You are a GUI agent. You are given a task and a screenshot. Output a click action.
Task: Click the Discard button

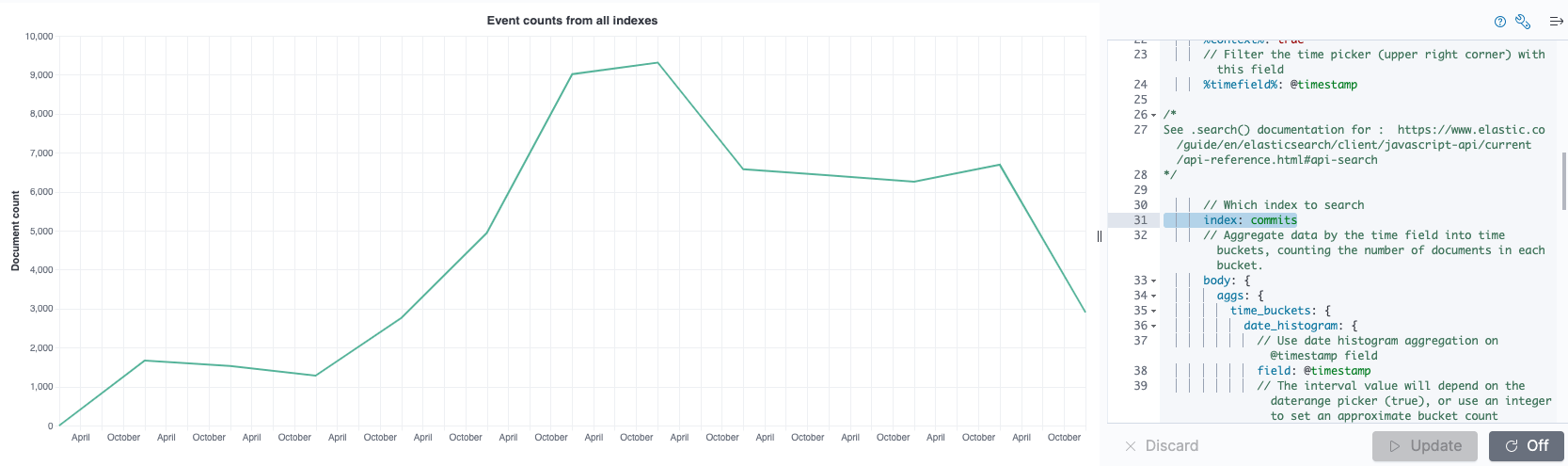1171,446
